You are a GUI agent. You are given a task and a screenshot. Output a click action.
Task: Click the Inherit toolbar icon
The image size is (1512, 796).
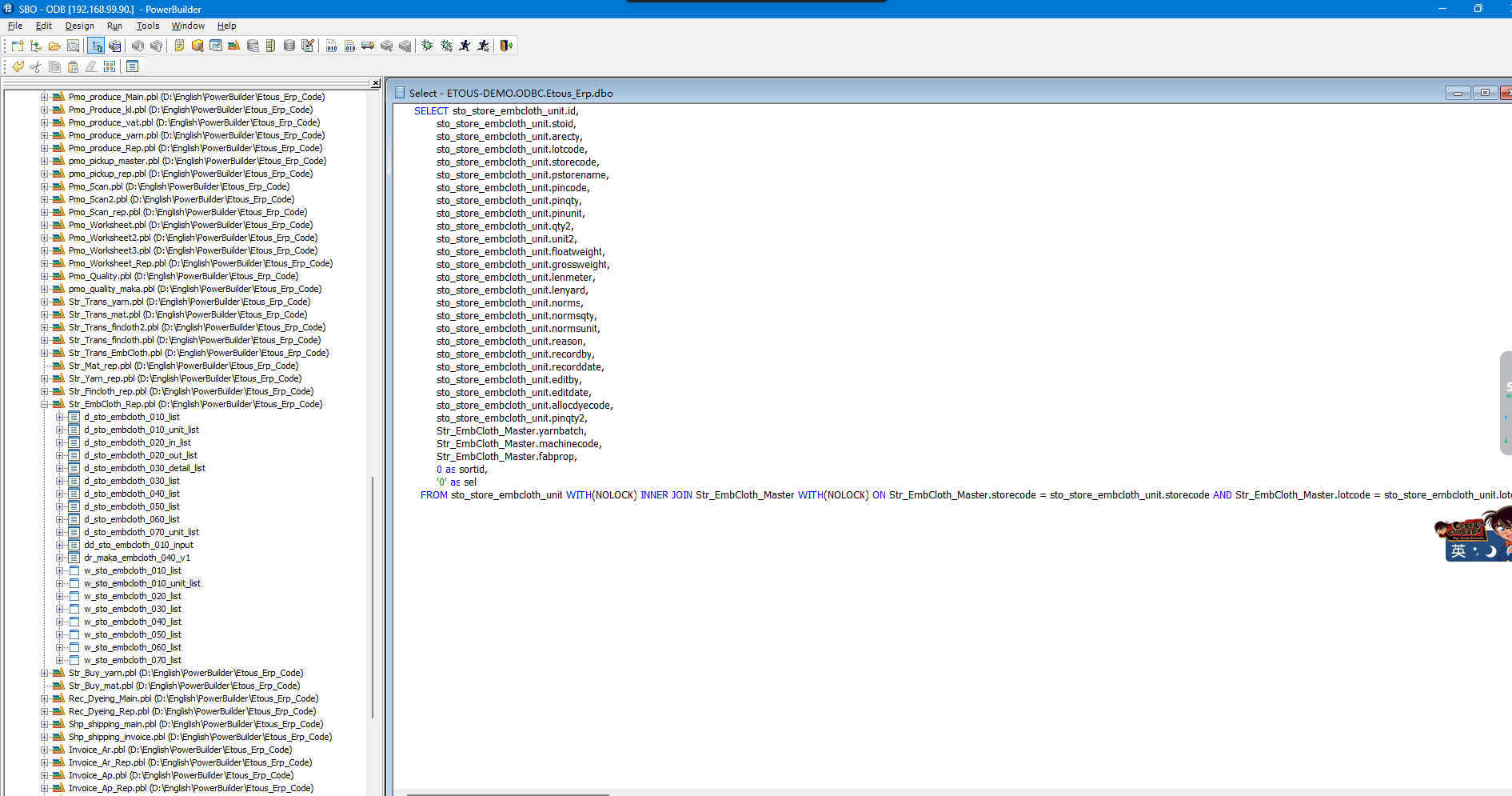(x=36, y=46)
